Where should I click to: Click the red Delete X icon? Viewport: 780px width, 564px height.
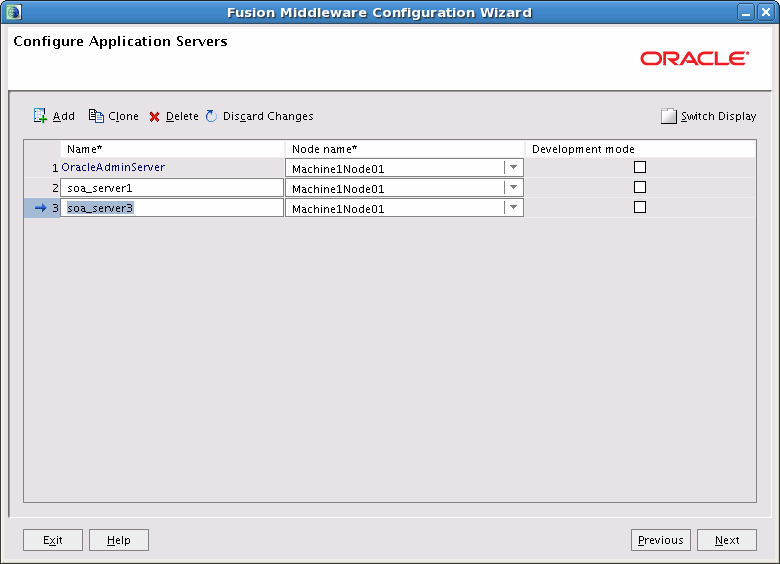(x=154, y=117)
